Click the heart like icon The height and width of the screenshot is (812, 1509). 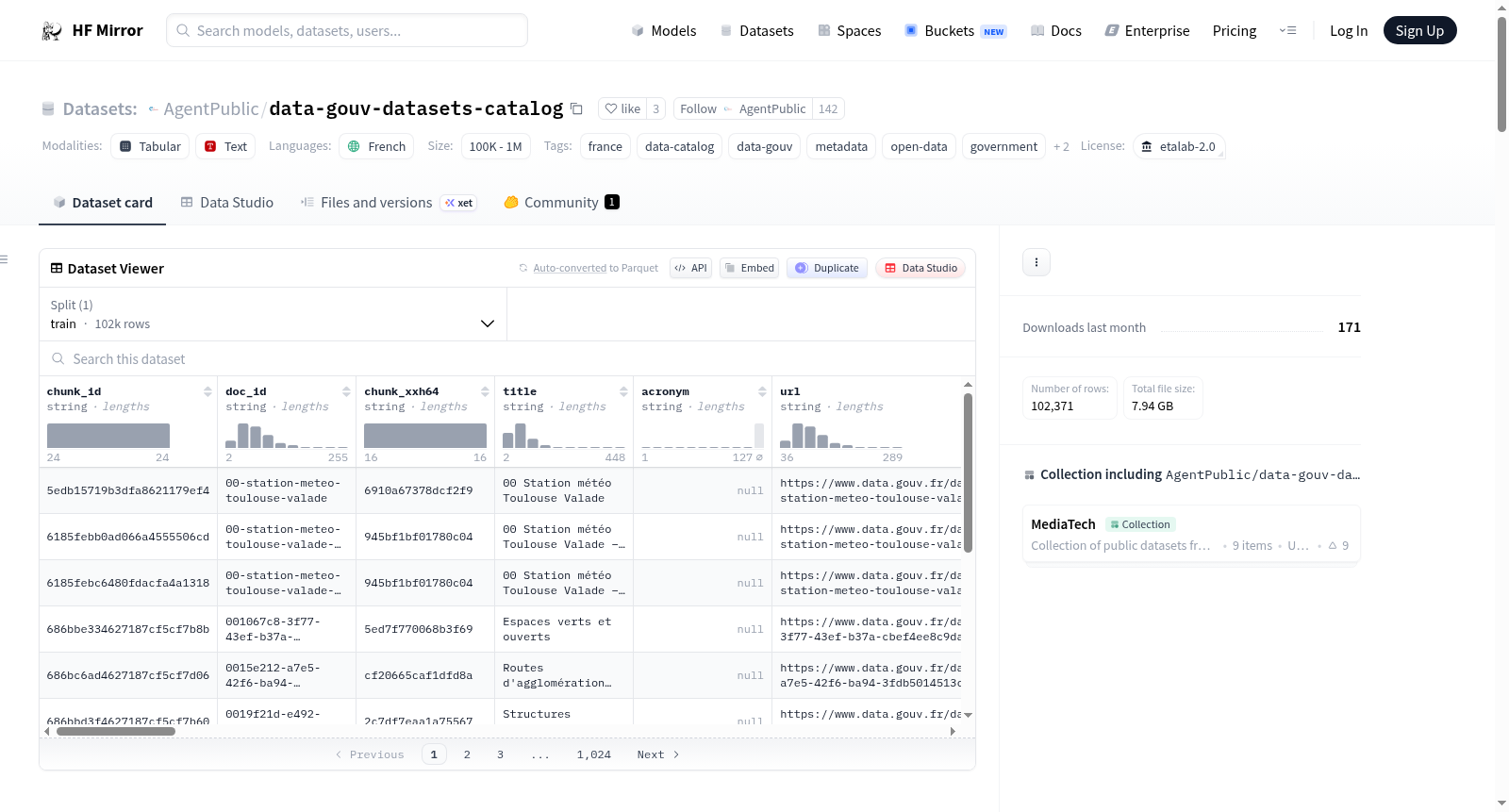click(611, 108)
